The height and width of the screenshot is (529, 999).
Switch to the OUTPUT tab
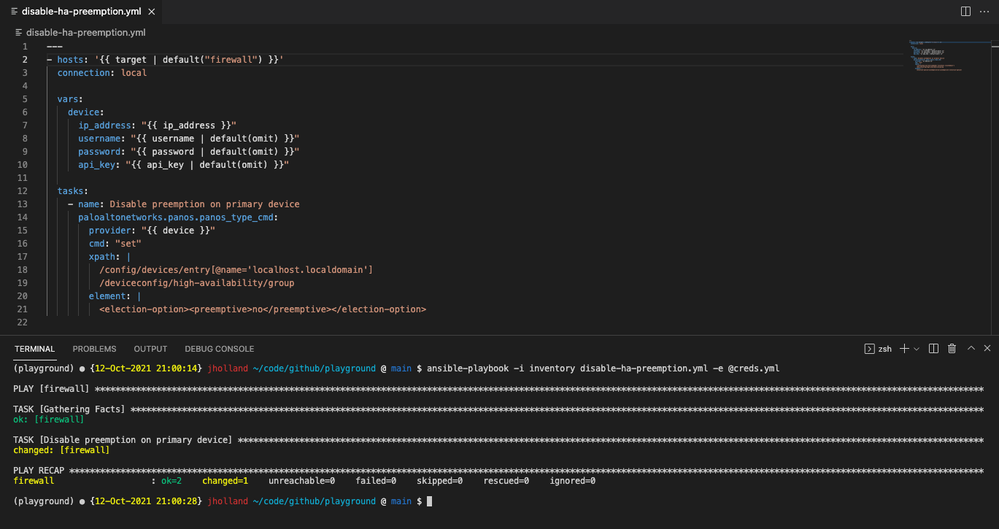coord(150,349)
